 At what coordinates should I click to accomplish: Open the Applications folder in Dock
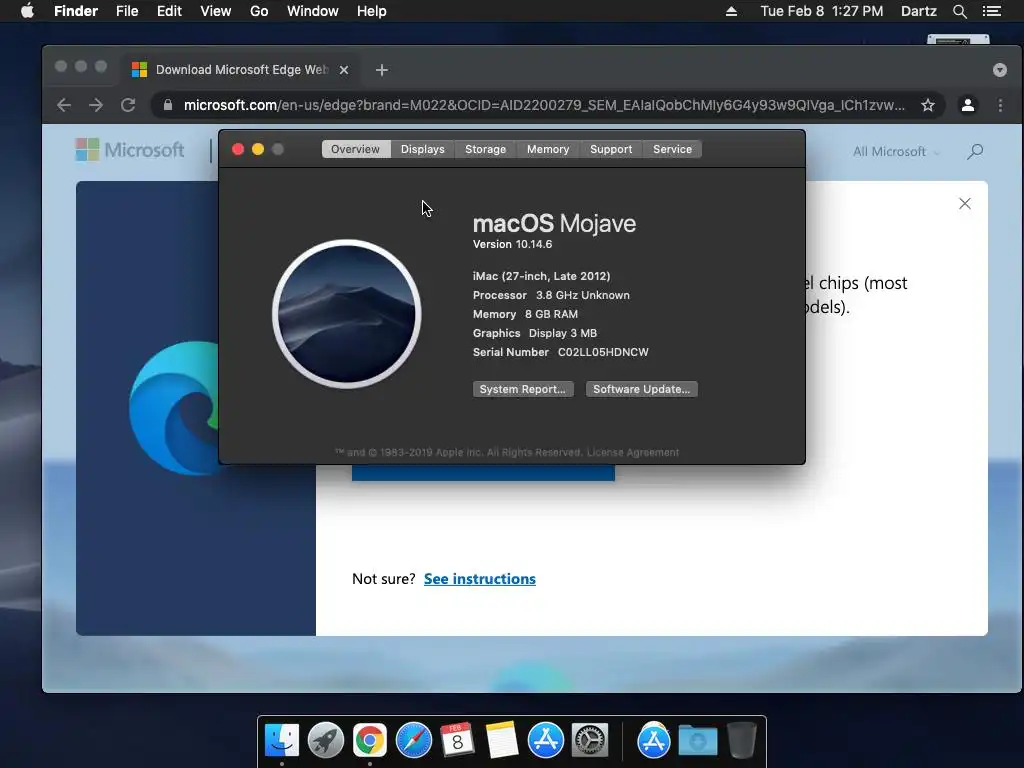pos(654,740)
